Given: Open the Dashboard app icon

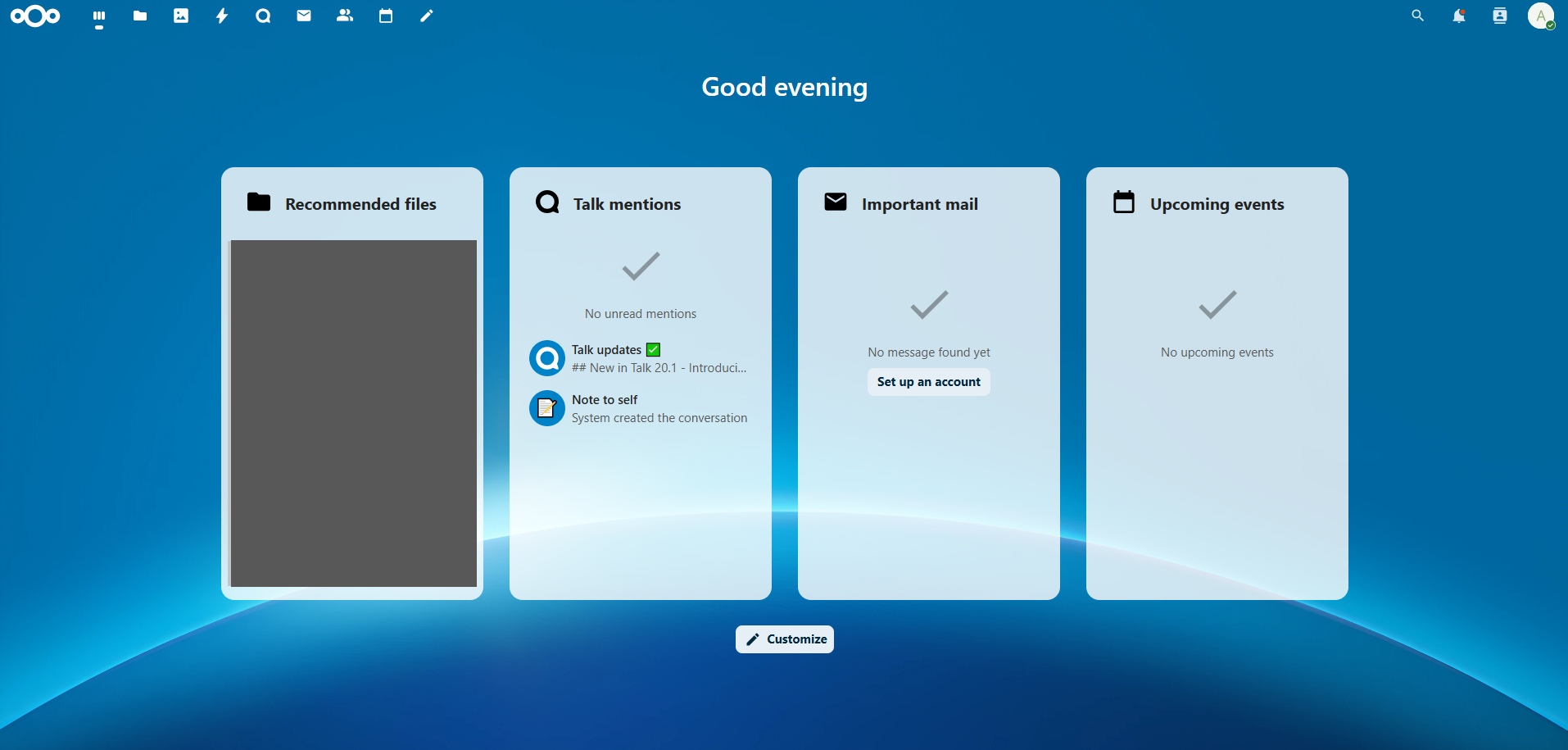Looking at the screenshot, I should (98, 16).
